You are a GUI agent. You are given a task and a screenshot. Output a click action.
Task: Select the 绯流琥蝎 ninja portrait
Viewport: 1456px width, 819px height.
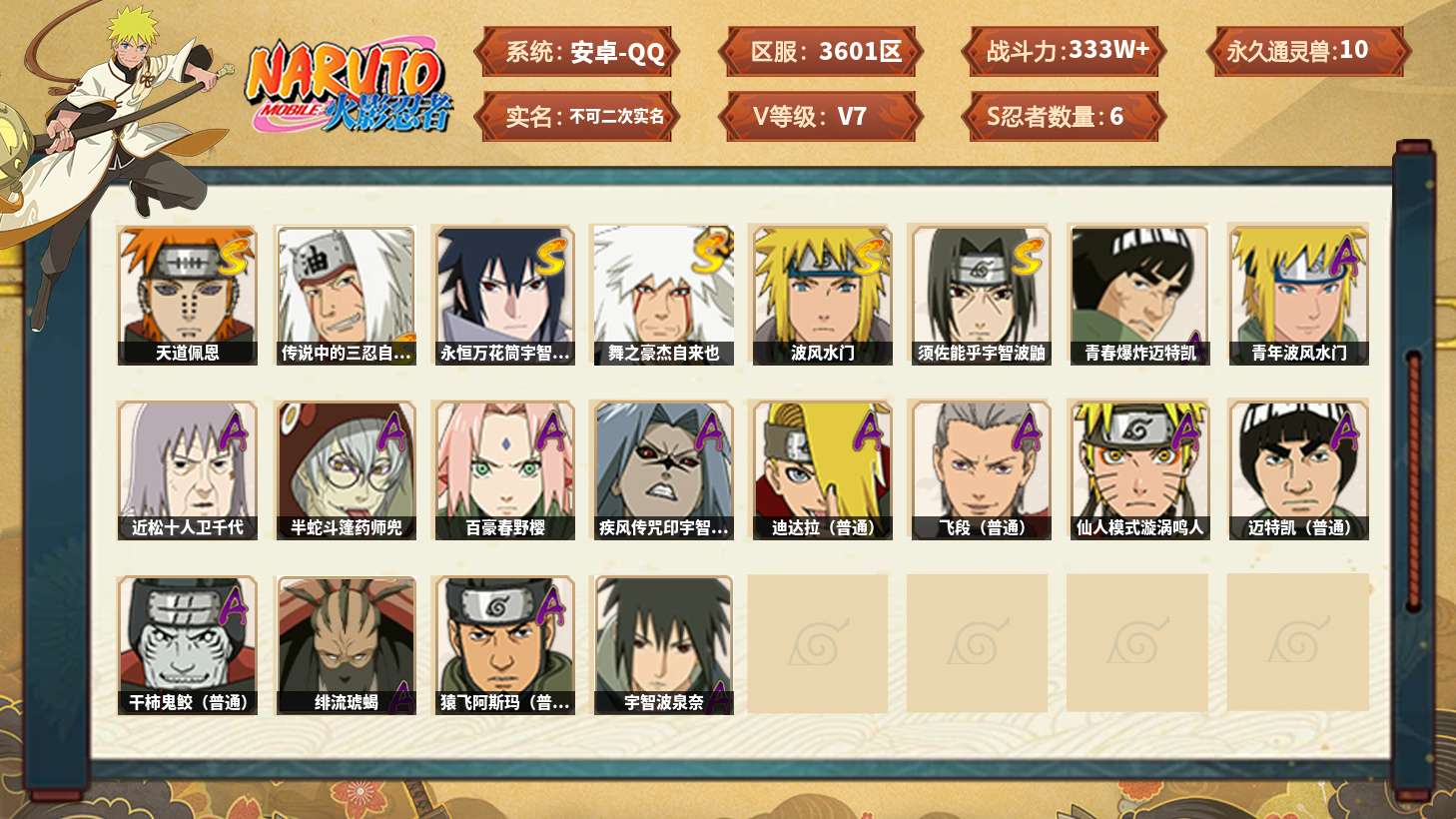[346, 645]
